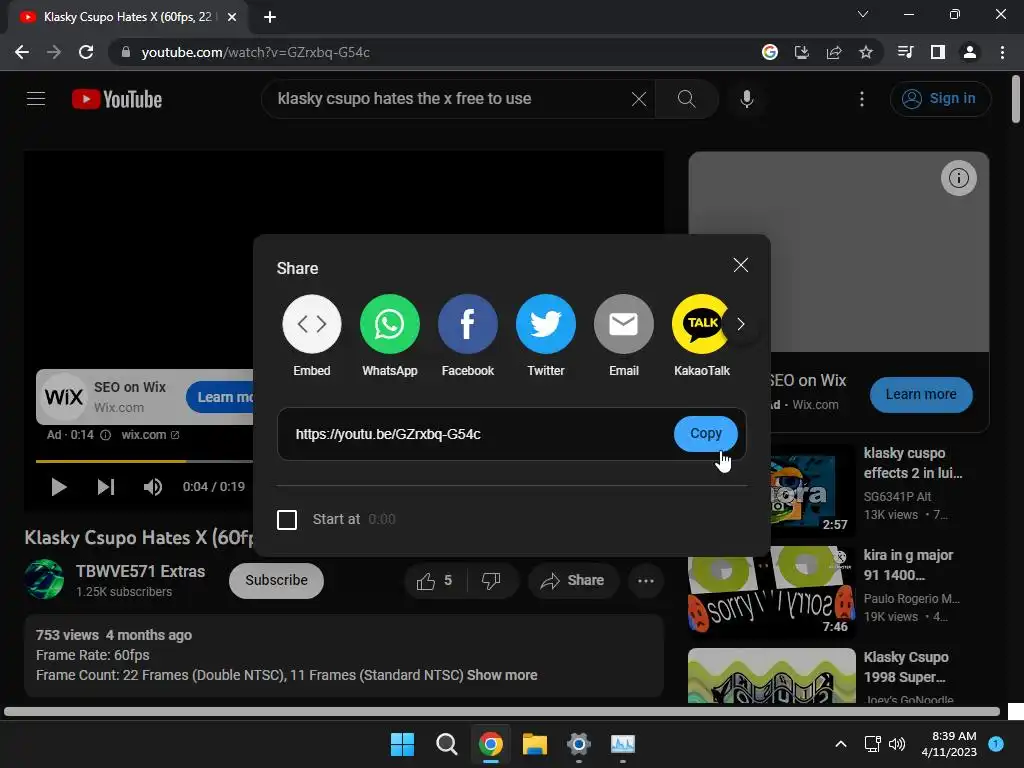Mute the video player volume
Viewport: 1024px width, 768px height.
[152, 487]
